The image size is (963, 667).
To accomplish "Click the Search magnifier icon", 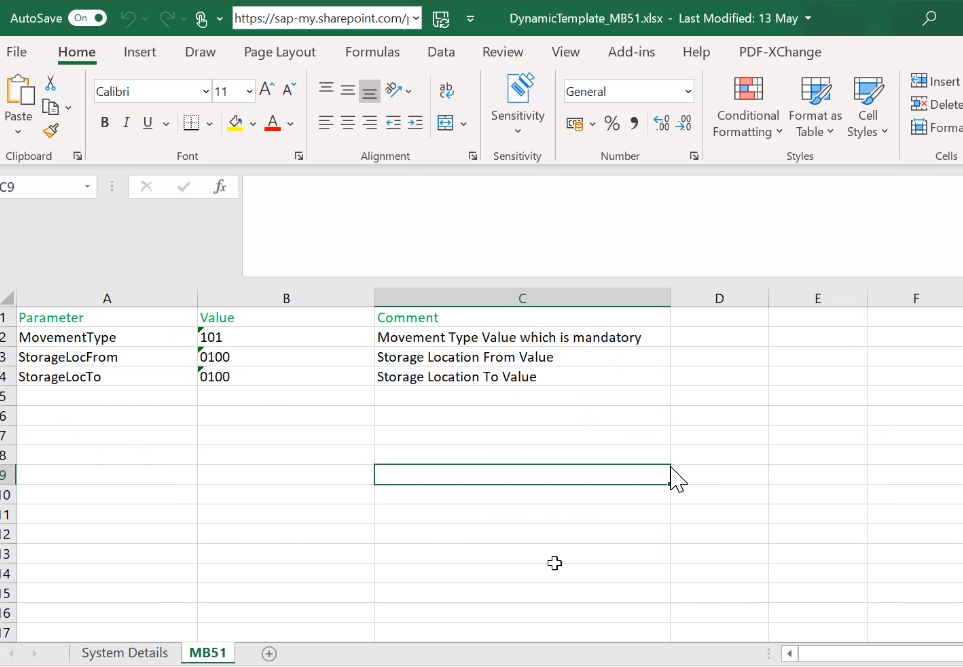I will pos(929,18).
